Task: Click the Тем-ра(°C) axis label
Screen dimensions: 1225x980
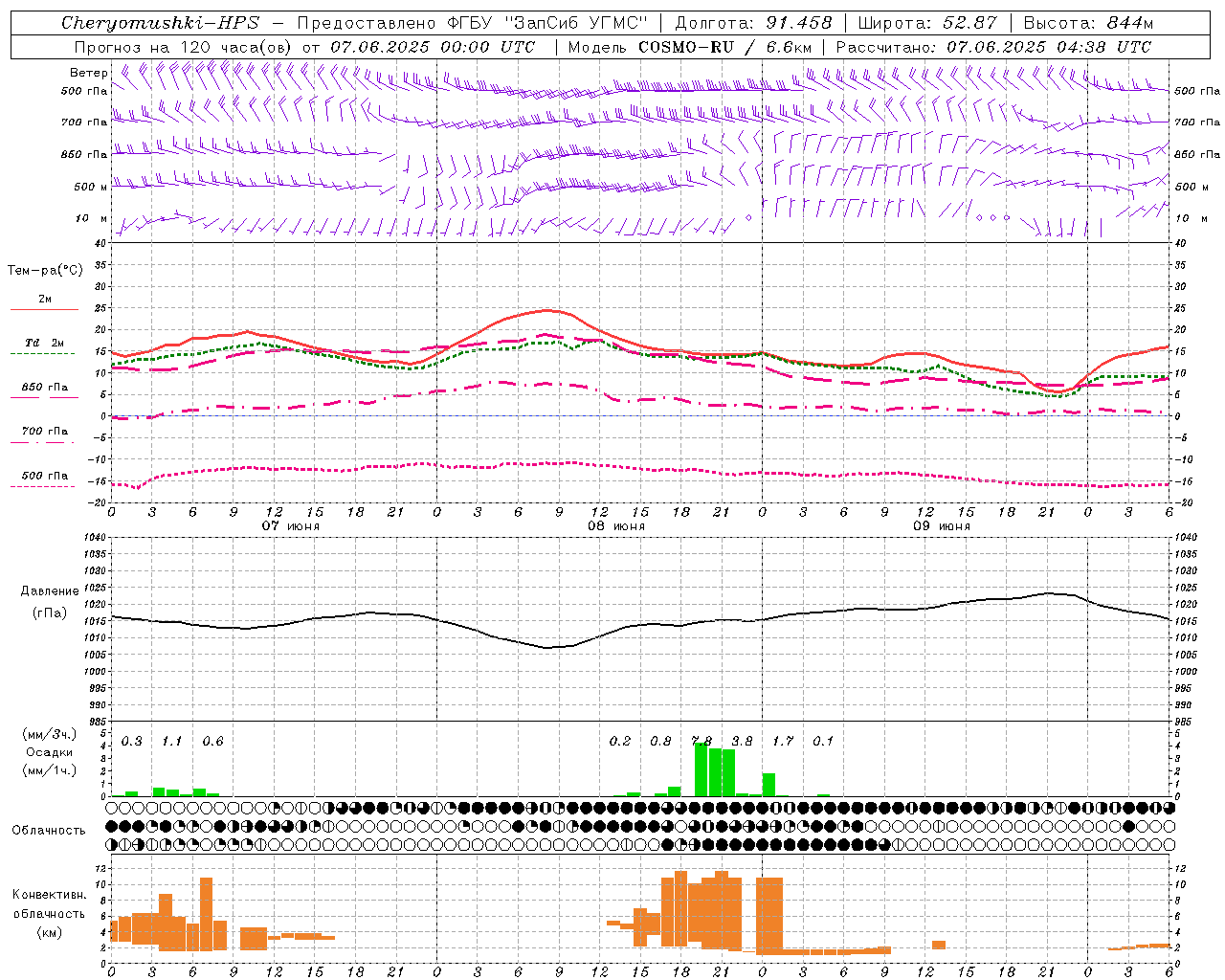Action: tap(45, 271)
